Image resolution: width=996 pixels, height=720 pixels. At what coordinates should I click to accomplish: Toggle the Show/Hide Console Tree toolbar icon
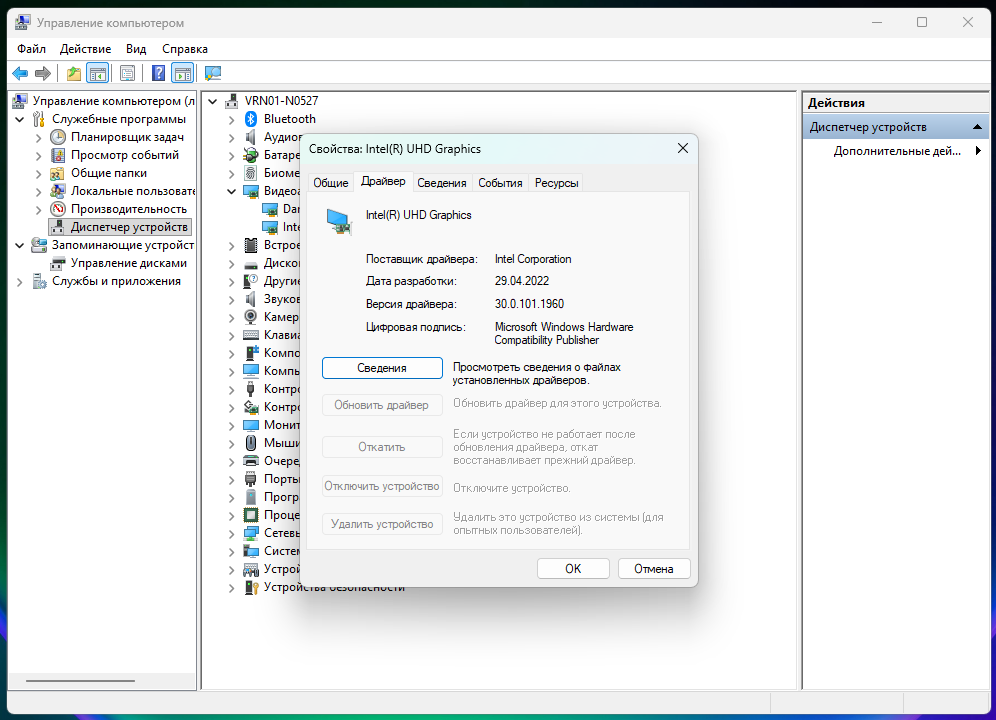point(98,74)
